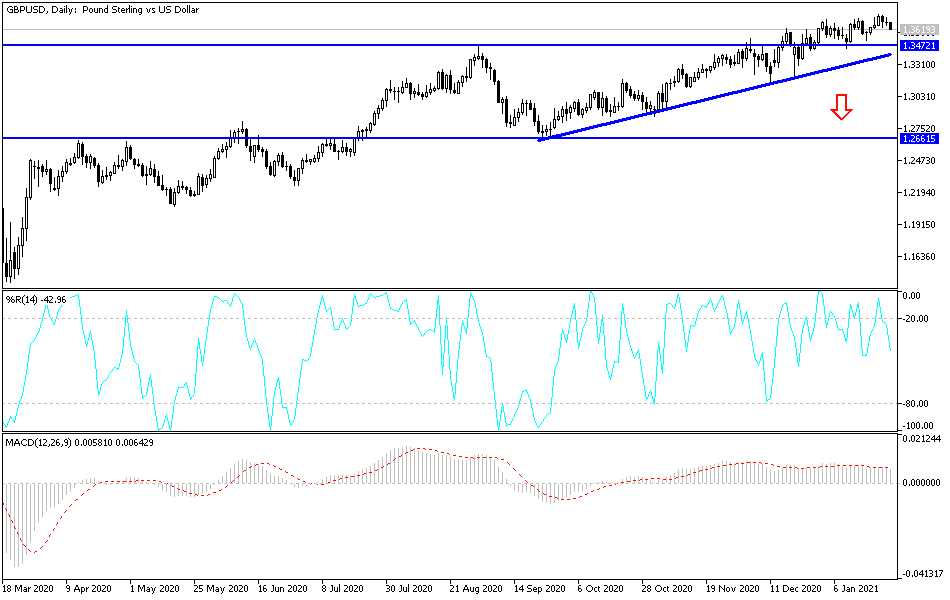Image resolution: width=950 pixels, height=600 pixels.
Task: Select the red down arrow object
Action: (x=841, y=105)
